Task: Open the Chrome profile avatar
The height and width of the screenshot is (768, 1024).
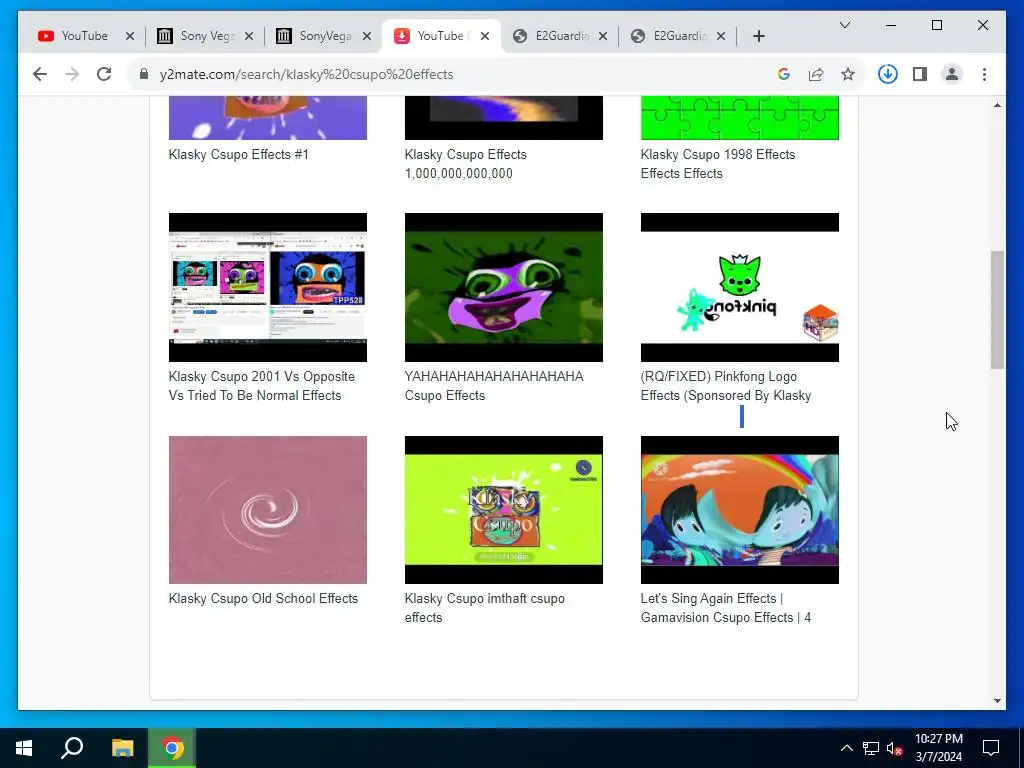Action: point(952,74)
